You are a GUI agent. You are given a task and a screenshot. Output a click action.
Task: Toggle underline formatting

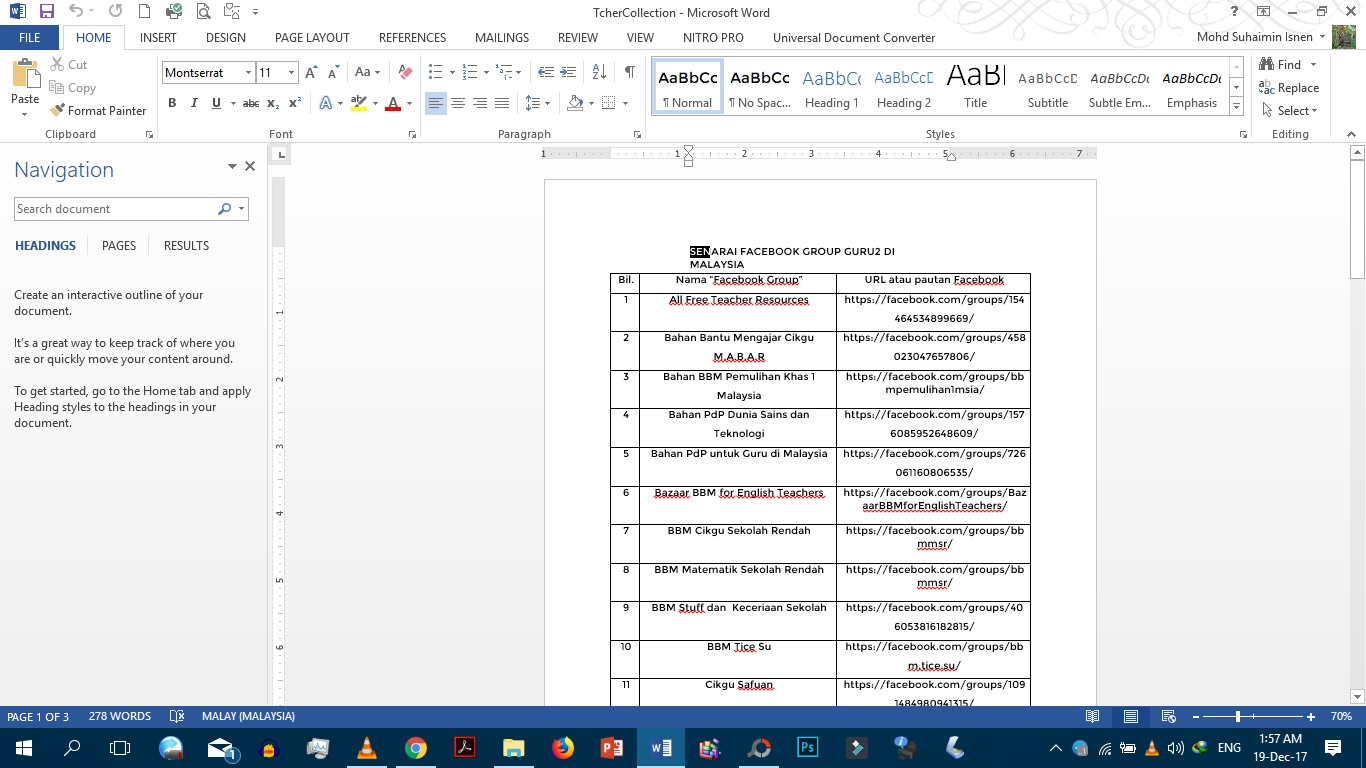point(215,103)
